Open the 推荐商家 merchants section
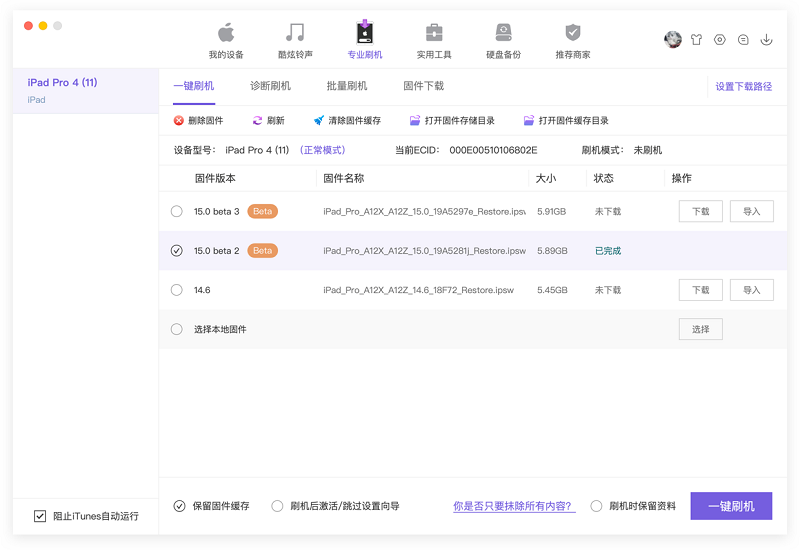This screenshot has width=800, height=550. [572, 40]
